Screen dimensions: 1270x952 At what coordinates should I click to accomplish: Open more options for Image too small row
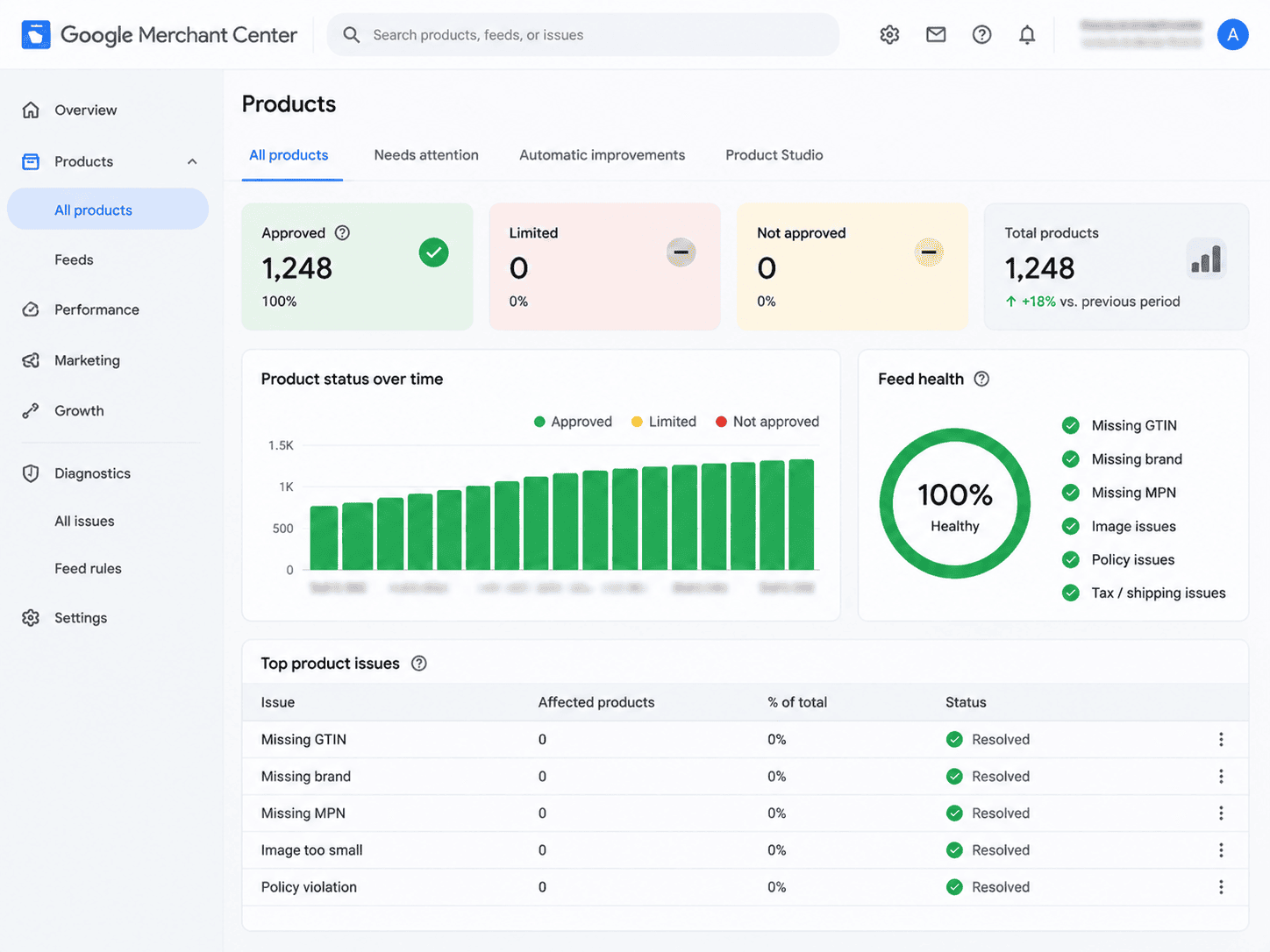[x=1220, y=850]
